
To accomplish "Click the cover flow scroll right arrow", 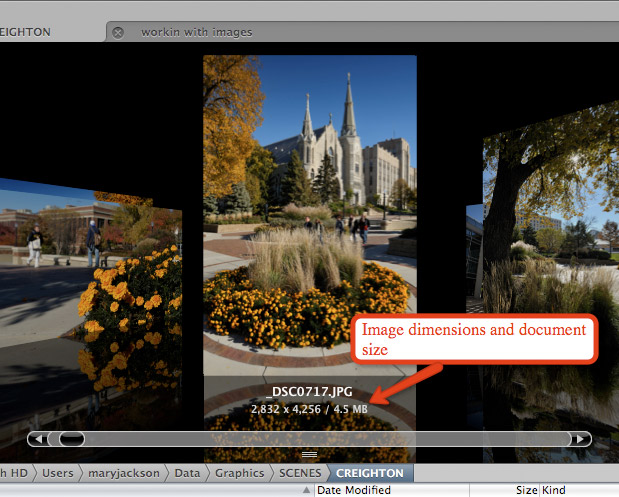I will click(x=580, y=439).
